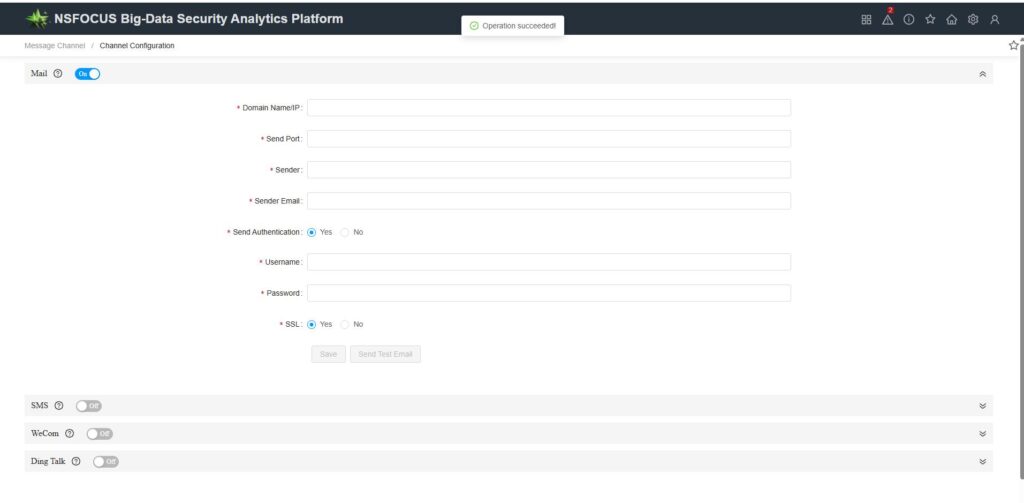
Task: Enable the SMS channel toggle
Action: pyautogui.click(x=89, y=406)
